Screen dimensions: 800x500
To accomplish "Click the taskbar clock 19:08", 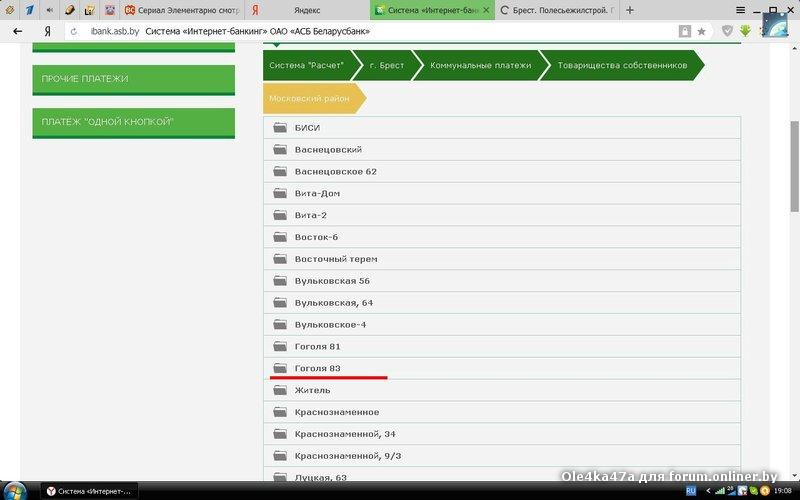I will (783, 491).
